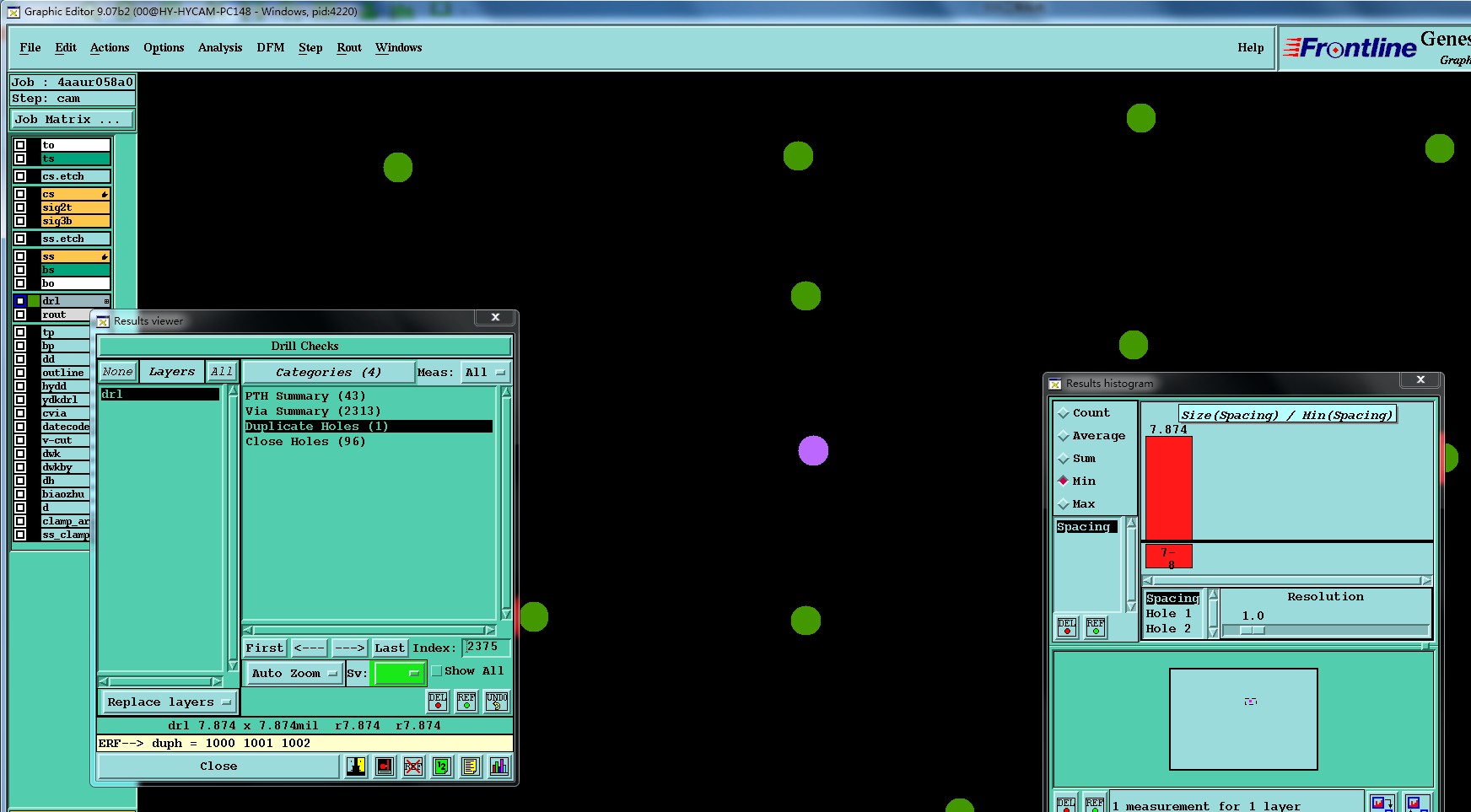Image resolution: width=1471 pixels, height=812 pixels.
Task: Click categories list scroll-up arrow
Action: click(x=506, y=392)
